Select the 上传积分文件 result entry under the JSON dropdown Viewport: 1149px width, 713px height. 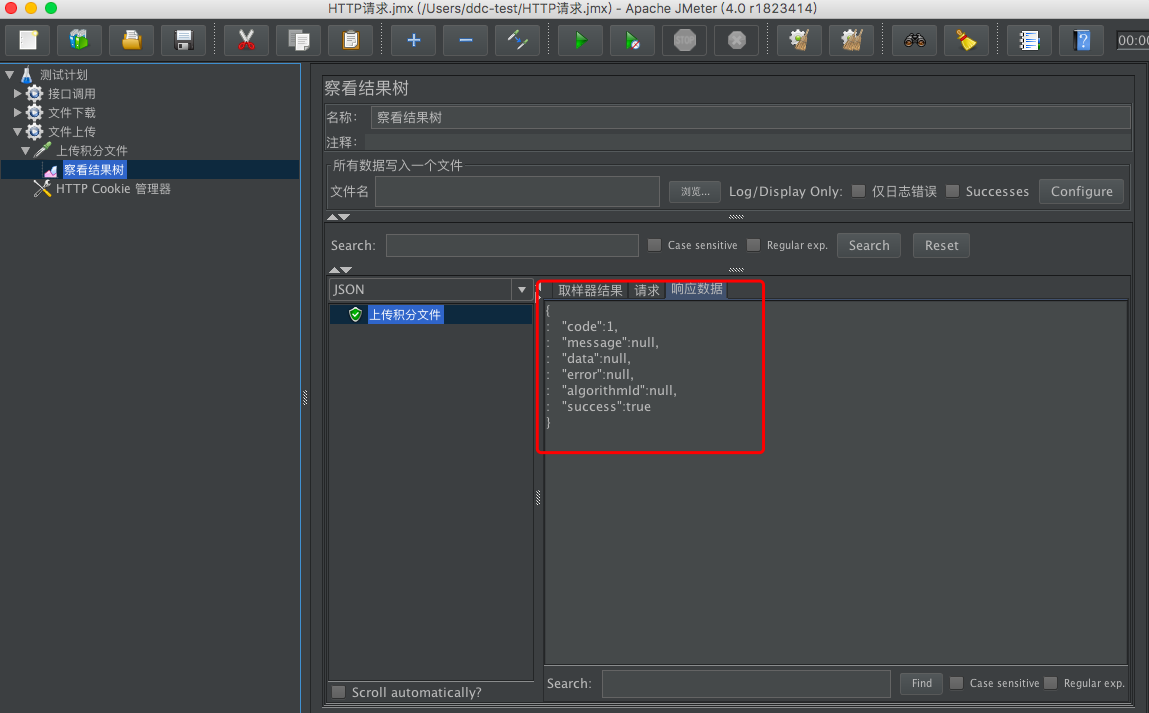(404, 314)
